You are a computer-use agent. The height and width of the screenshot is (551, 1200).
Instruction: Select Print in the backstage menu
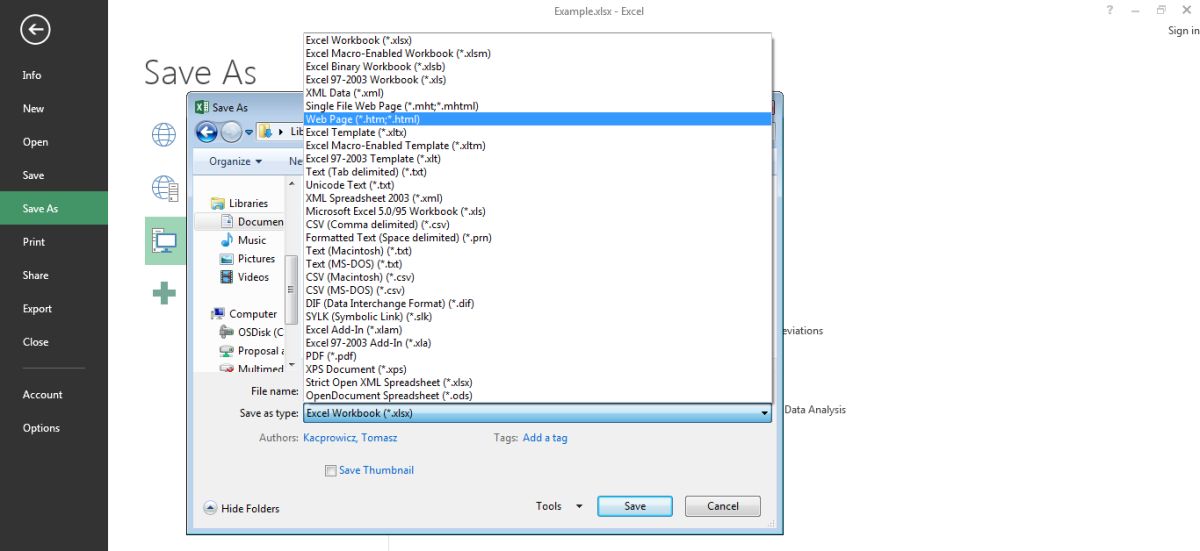54,242
